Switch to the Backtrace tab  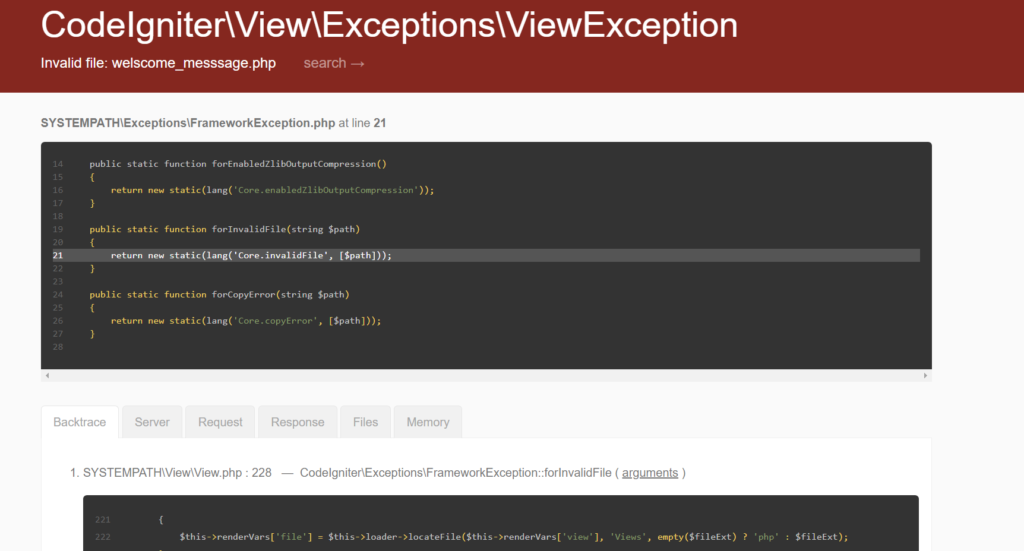point(80,422)
